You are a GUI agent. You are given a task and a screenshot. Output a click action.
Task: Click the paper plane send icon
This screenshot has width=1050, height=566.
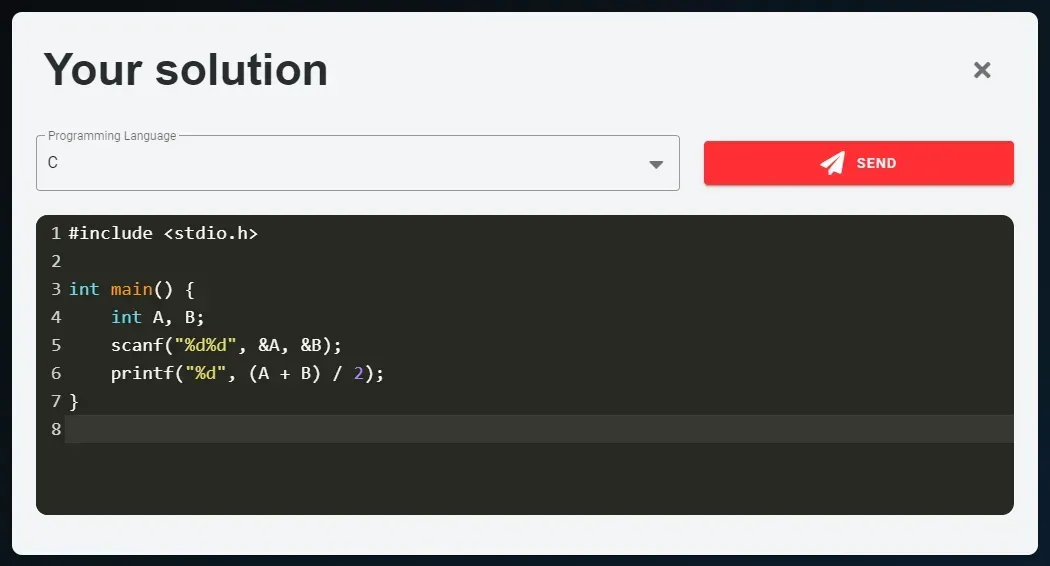pyautogui.click(x=832, y=163)
